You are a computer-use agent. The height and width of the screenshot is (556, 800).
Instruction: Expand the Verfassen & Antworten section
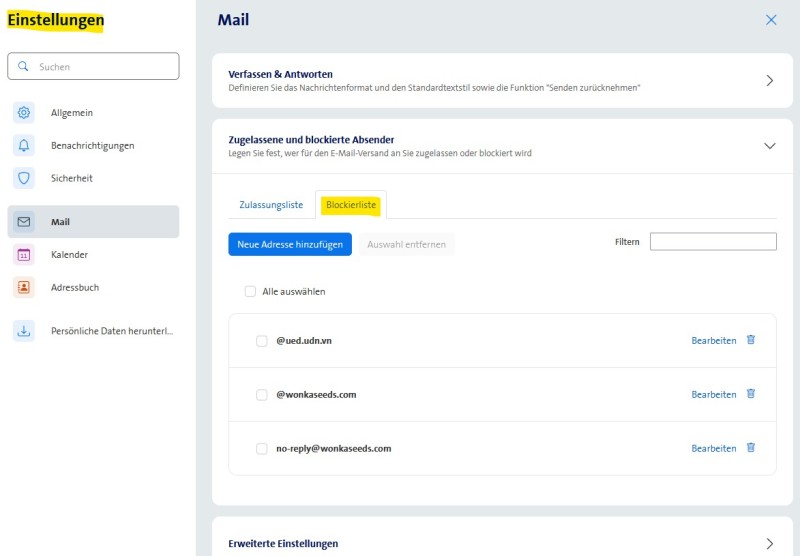point(769,80)
